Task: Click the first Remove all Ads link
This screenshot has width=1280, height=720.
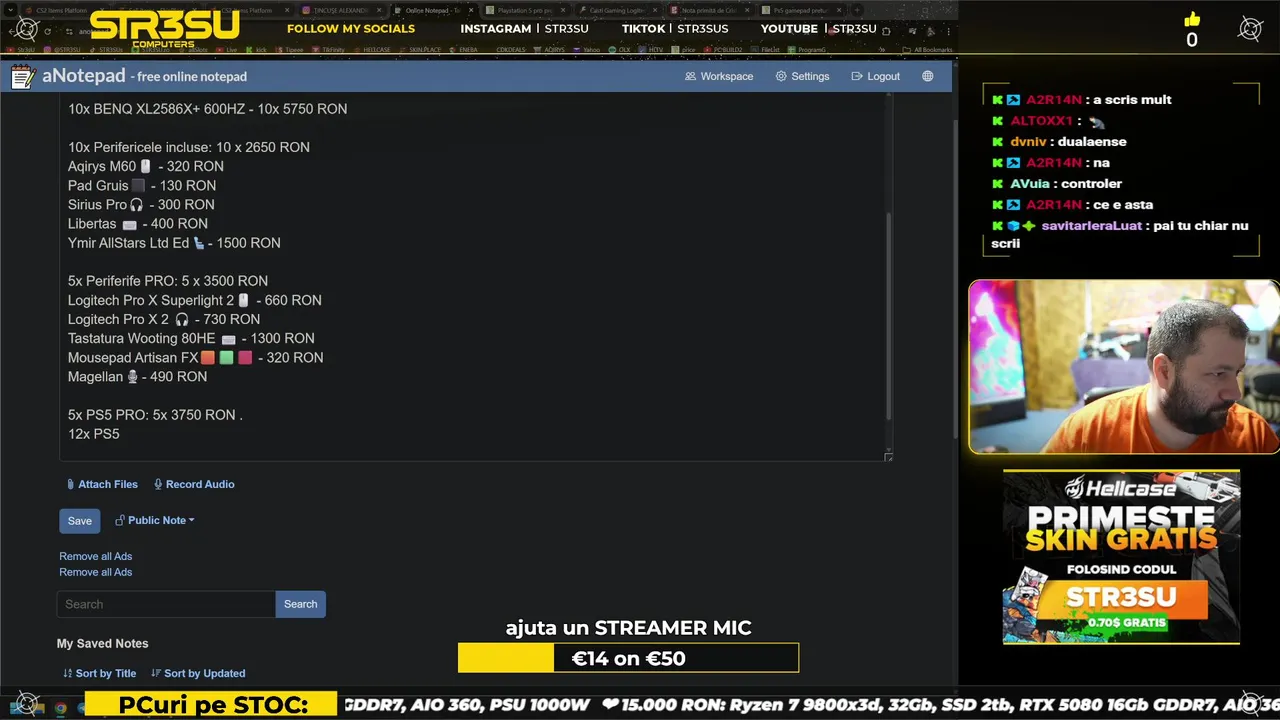Action: pyautogui.click(x=95, y=556)
